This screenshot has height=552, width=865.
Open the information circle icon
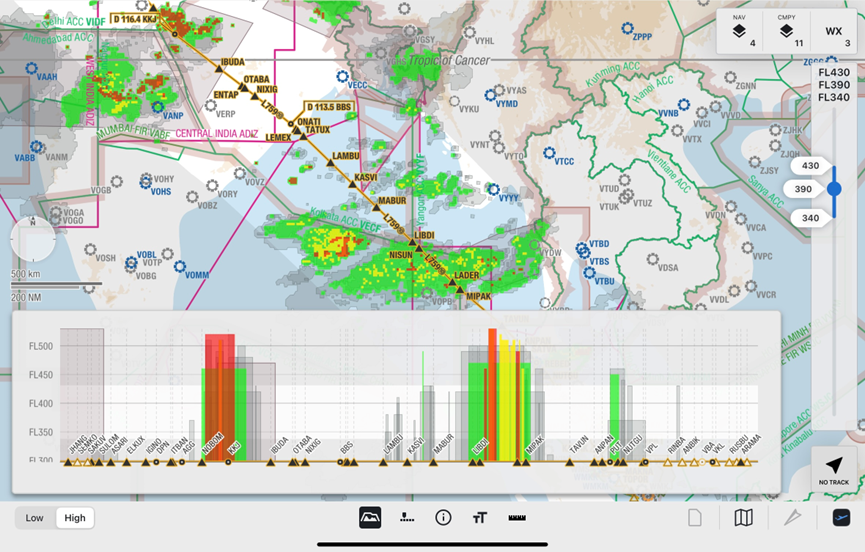tap(444, 518)
